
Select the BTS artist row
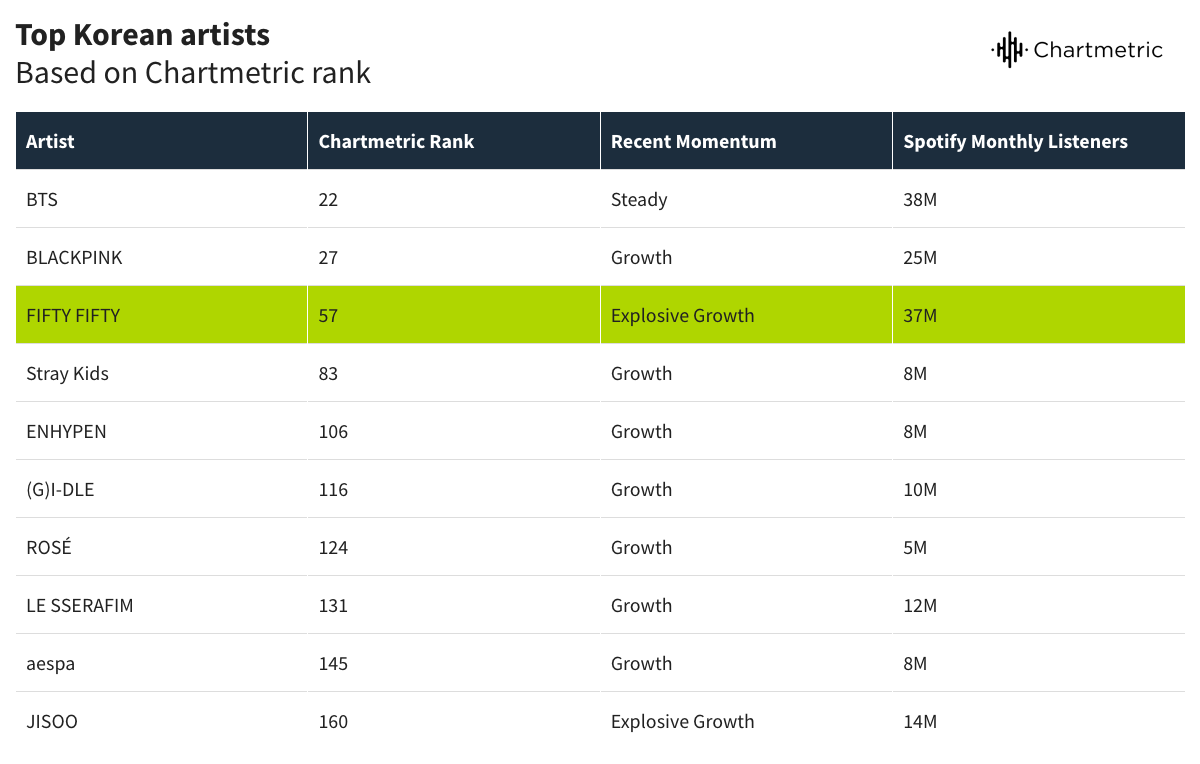42,199
